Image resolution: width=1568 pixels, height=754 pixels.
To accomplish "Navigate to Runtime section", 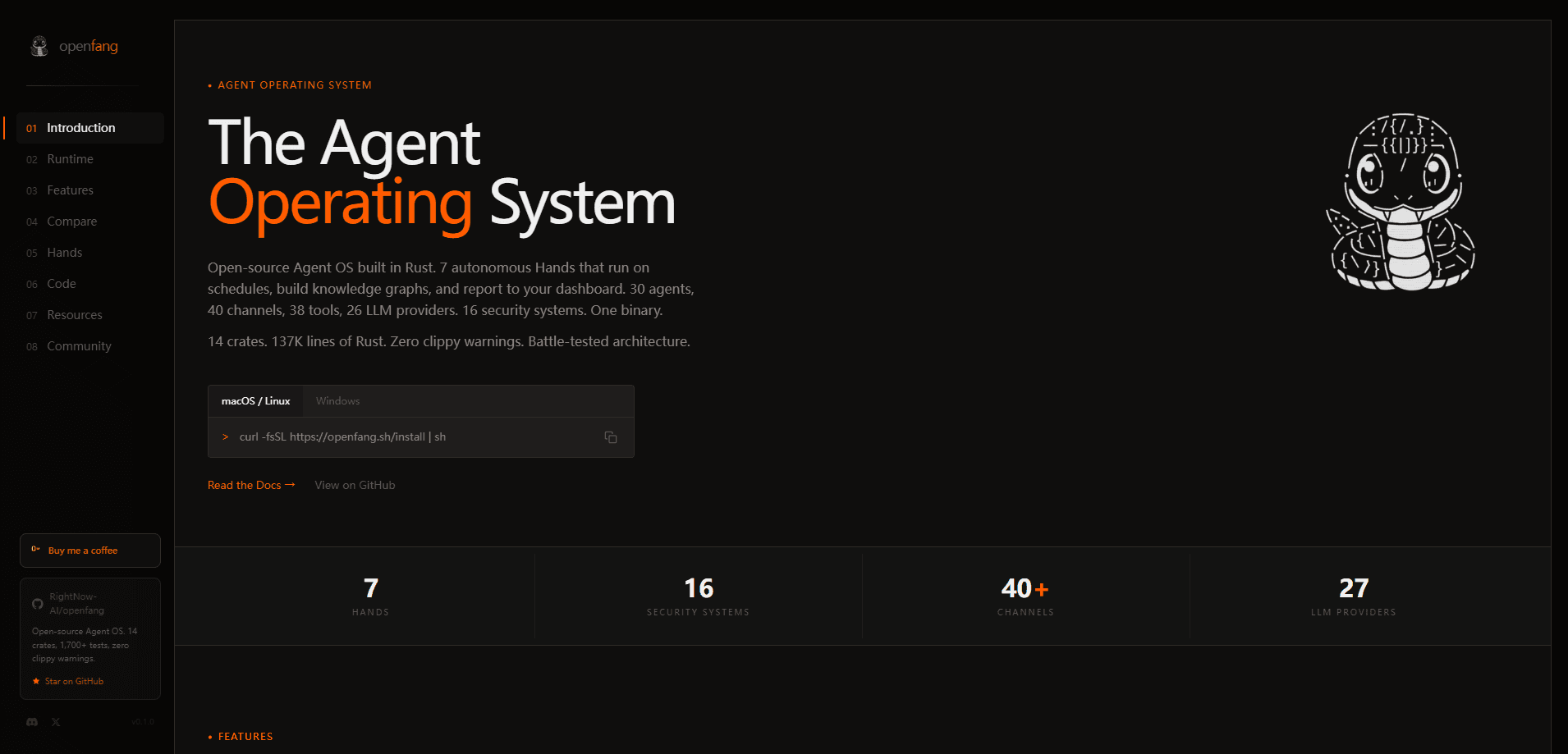I will pos(90,159).
